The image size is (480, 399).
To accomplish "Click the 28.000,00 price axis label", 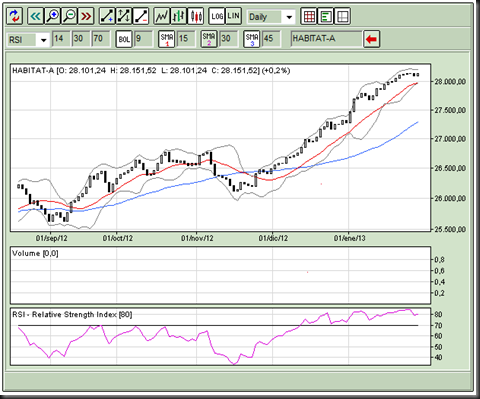I will tap(450, 82).
